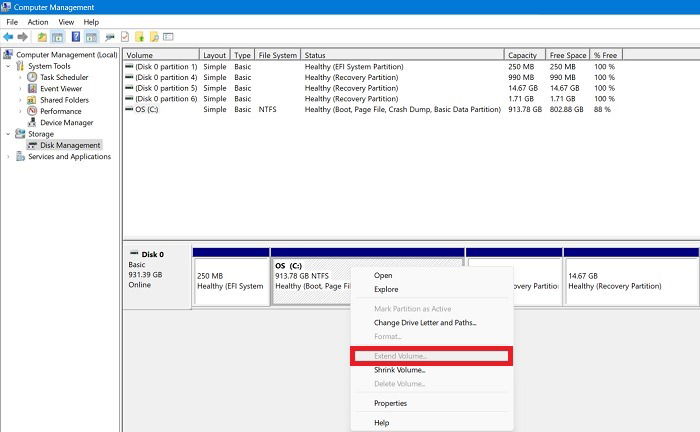Click the Event Viewer icon in tree

[x=32, y=88]
